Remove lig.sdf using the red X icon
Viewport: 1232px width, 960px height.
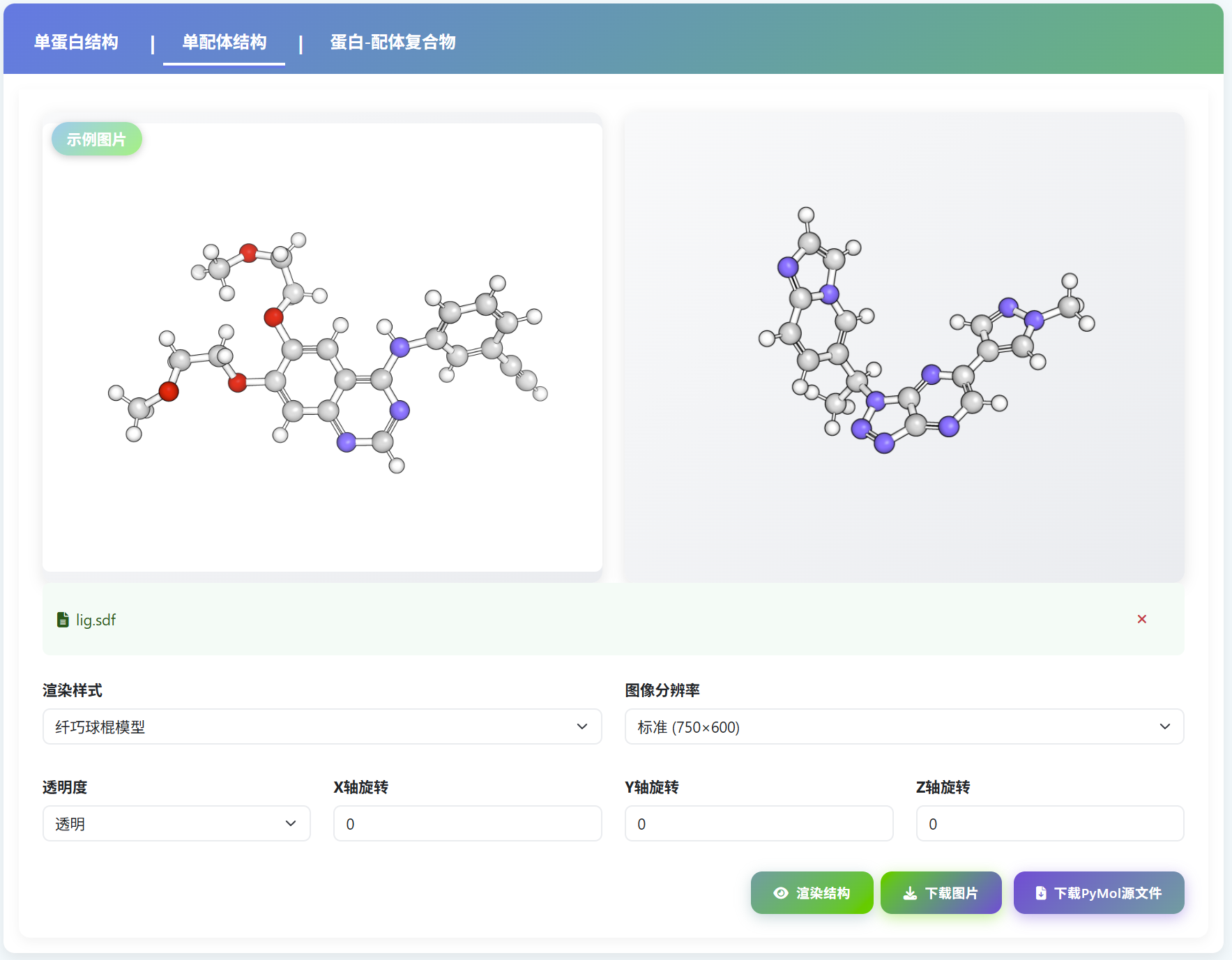[1142, 619]
